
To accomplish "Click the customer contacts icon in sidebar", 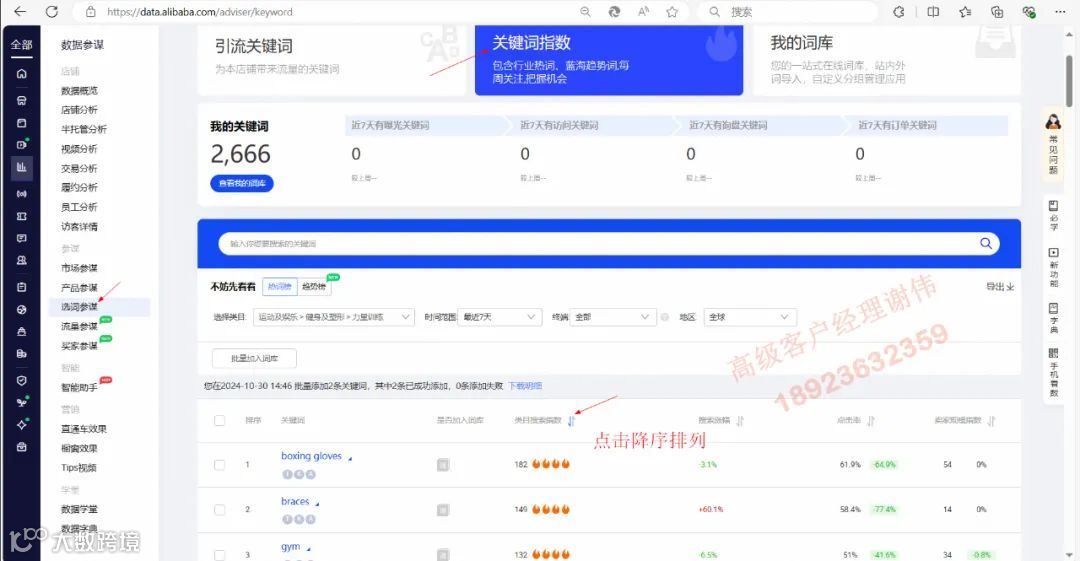I will click(x=21, y=261).
